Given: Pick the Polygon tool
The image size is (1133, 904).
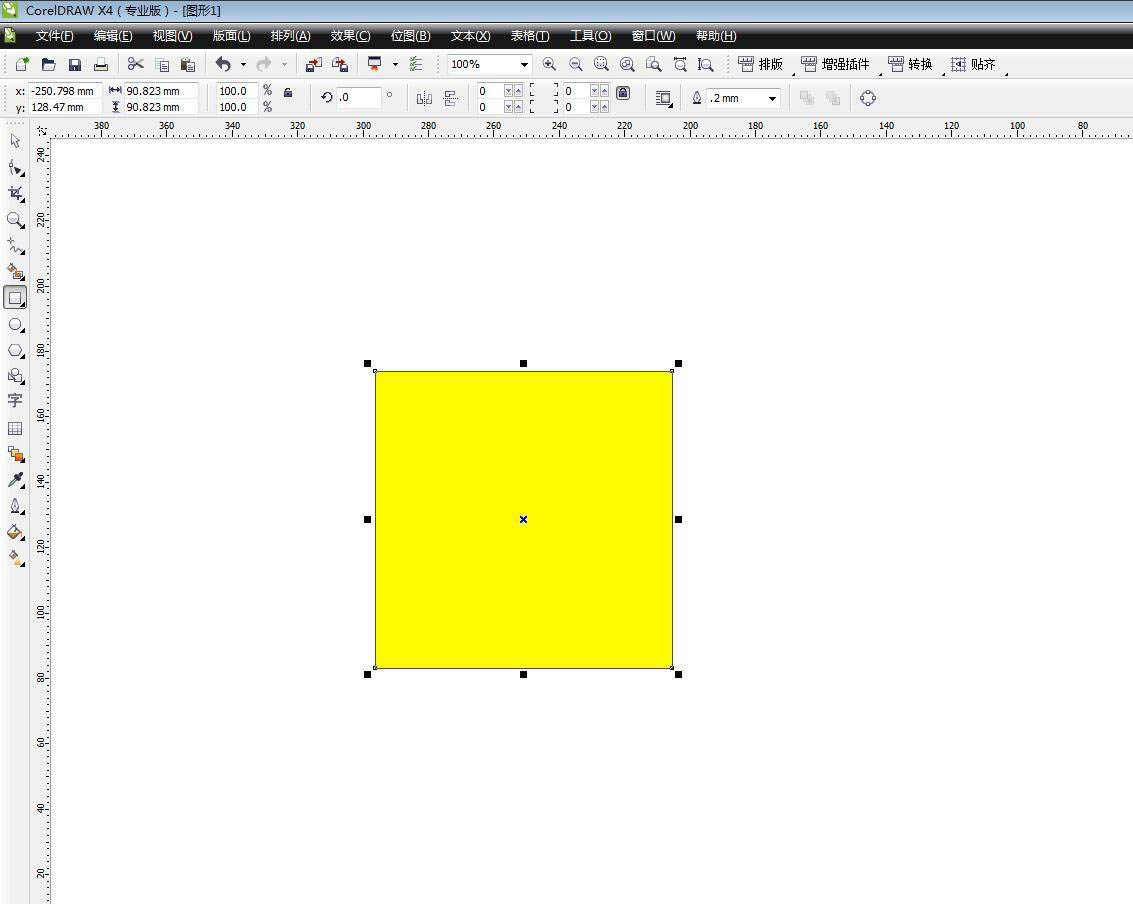Looking at the screenshot, I should click(x=15, y=351).
